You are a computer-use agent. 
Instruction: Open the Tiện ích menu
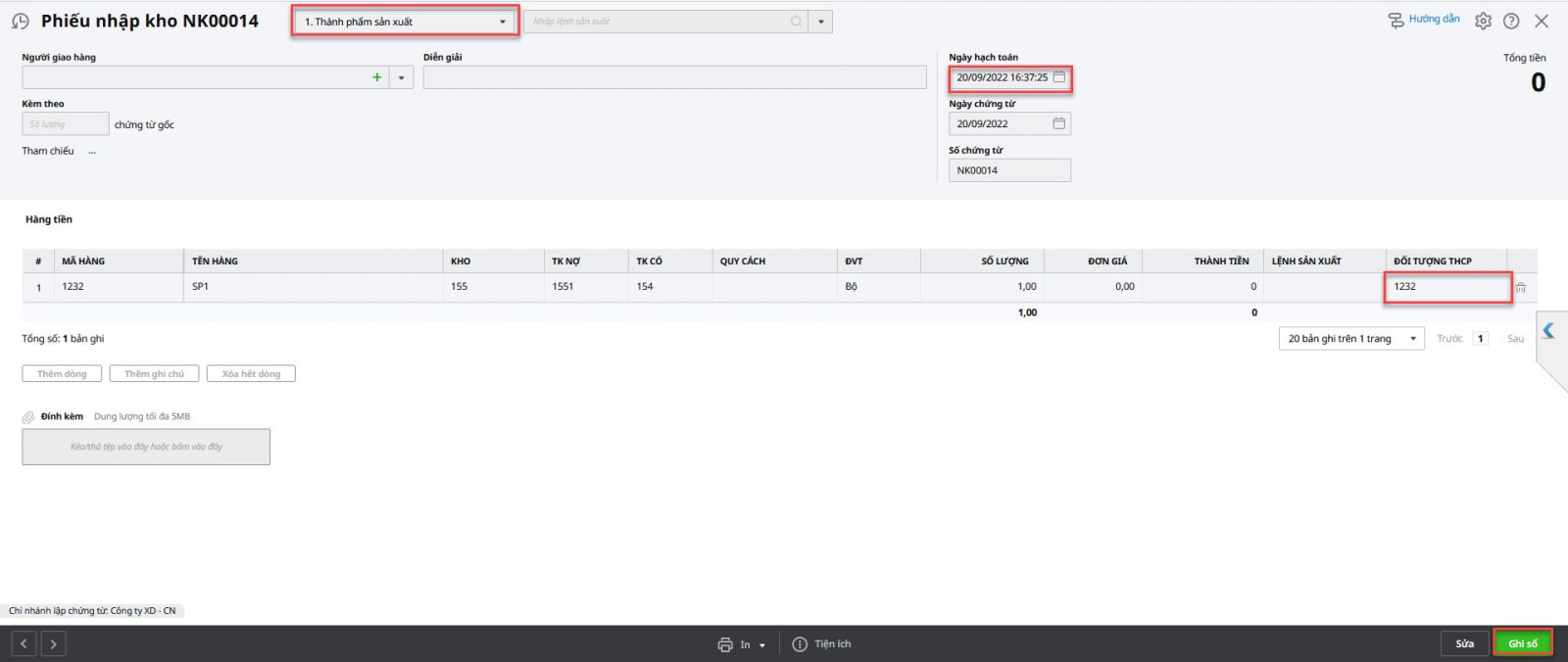(x=821, y=644)
